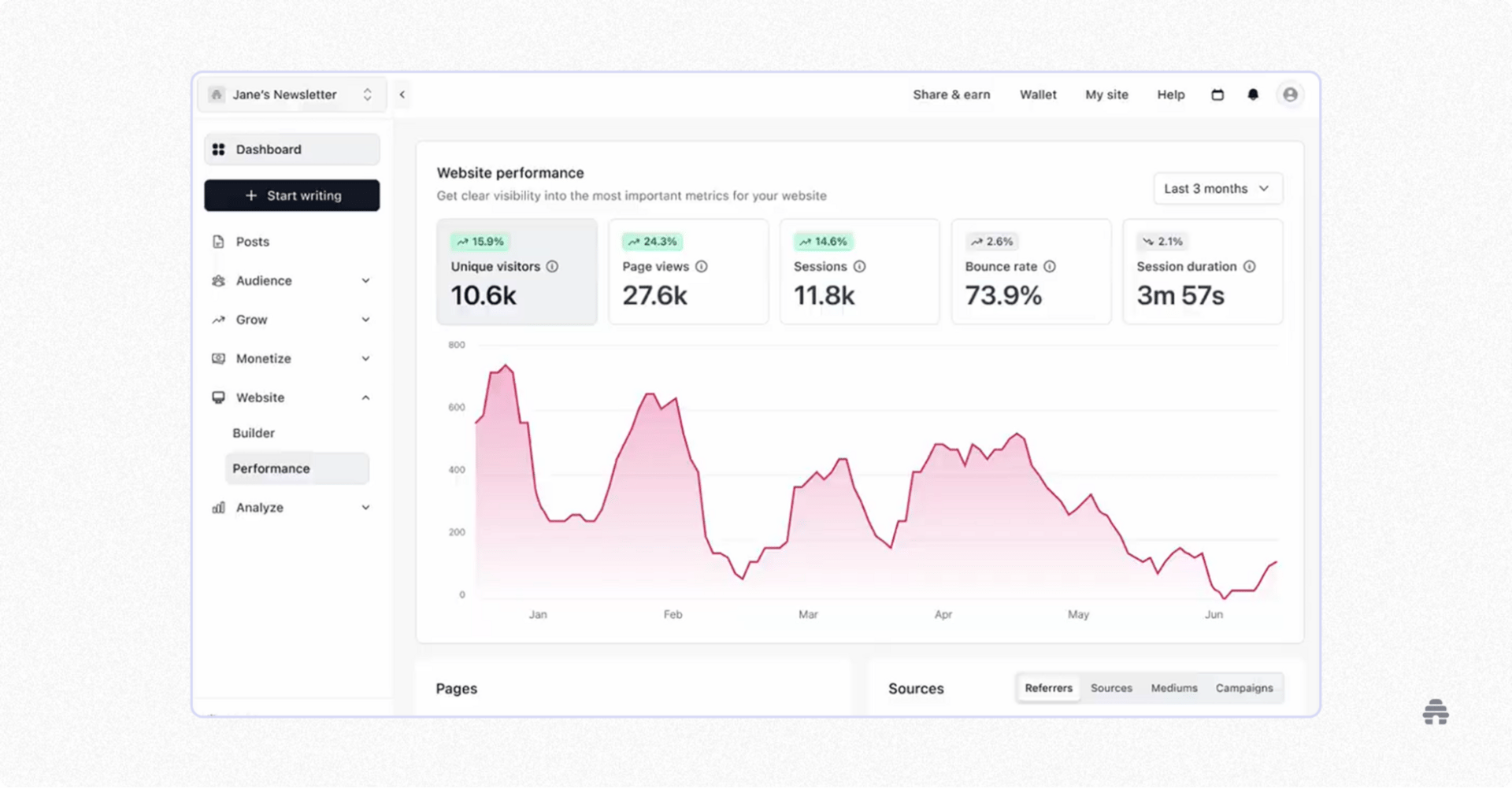
Task: Collapse the Website sidebar section
Action: [291, 398]
